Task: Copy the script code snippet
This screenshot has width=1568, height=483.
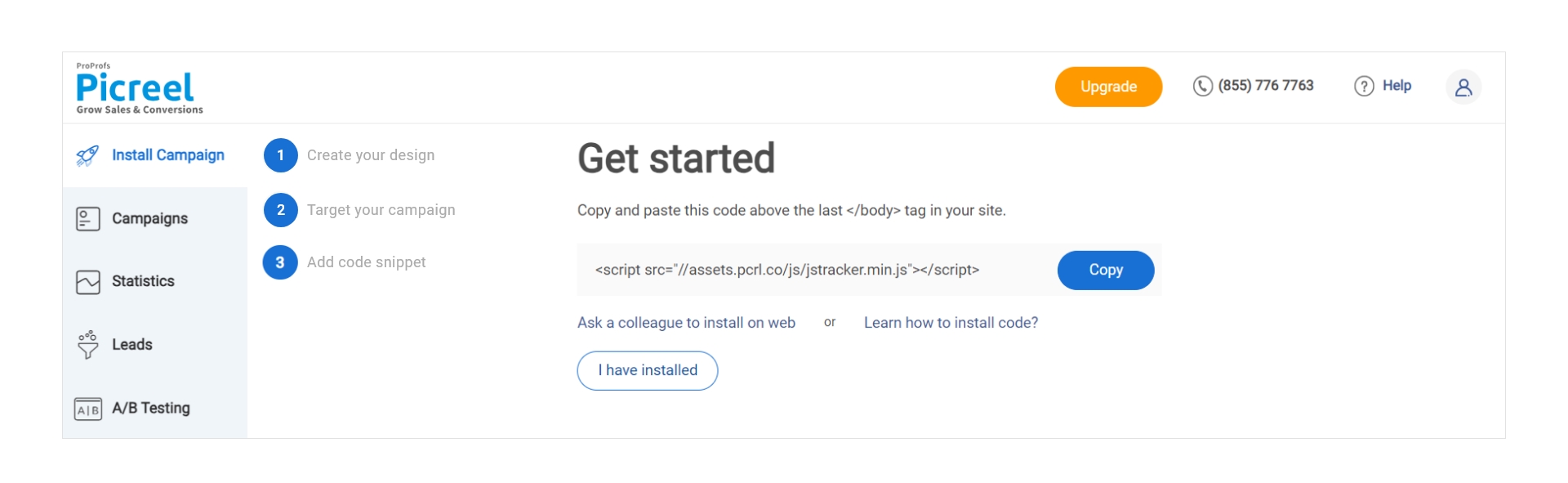Action: [x=1105, y=271]
